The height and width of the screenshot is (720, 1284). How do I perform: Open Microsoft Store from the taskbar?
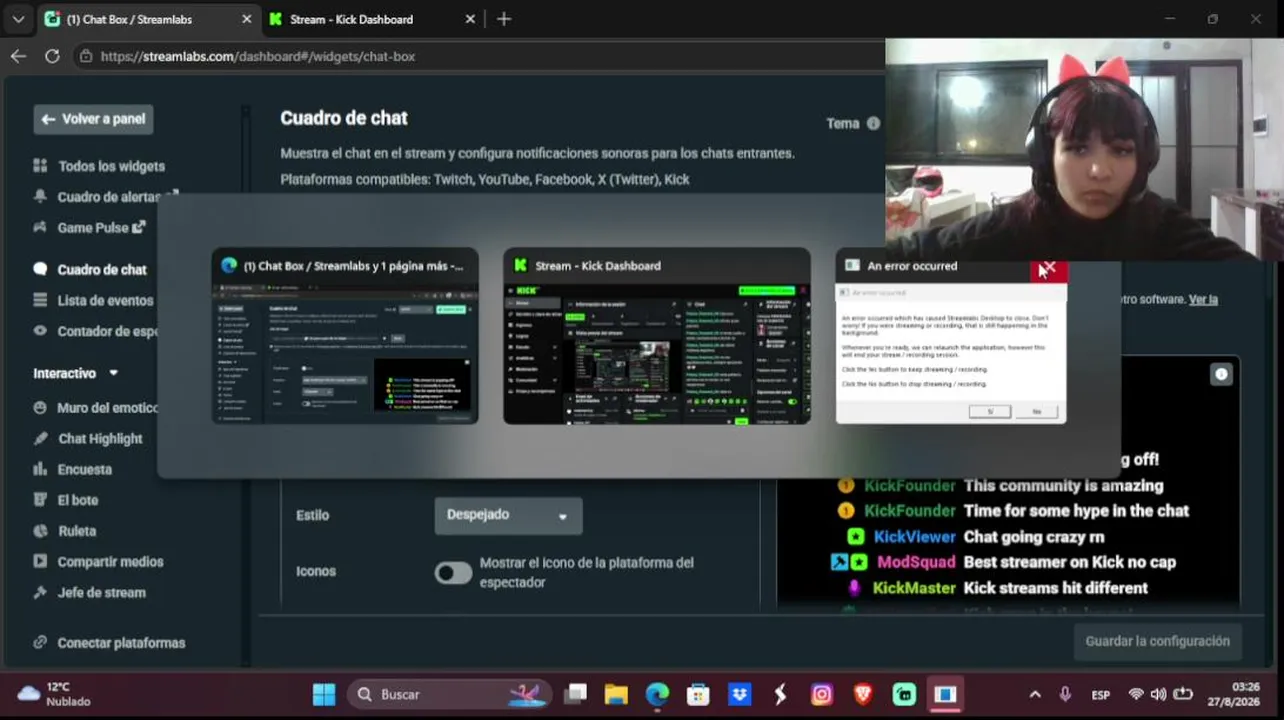click(698, 694)
